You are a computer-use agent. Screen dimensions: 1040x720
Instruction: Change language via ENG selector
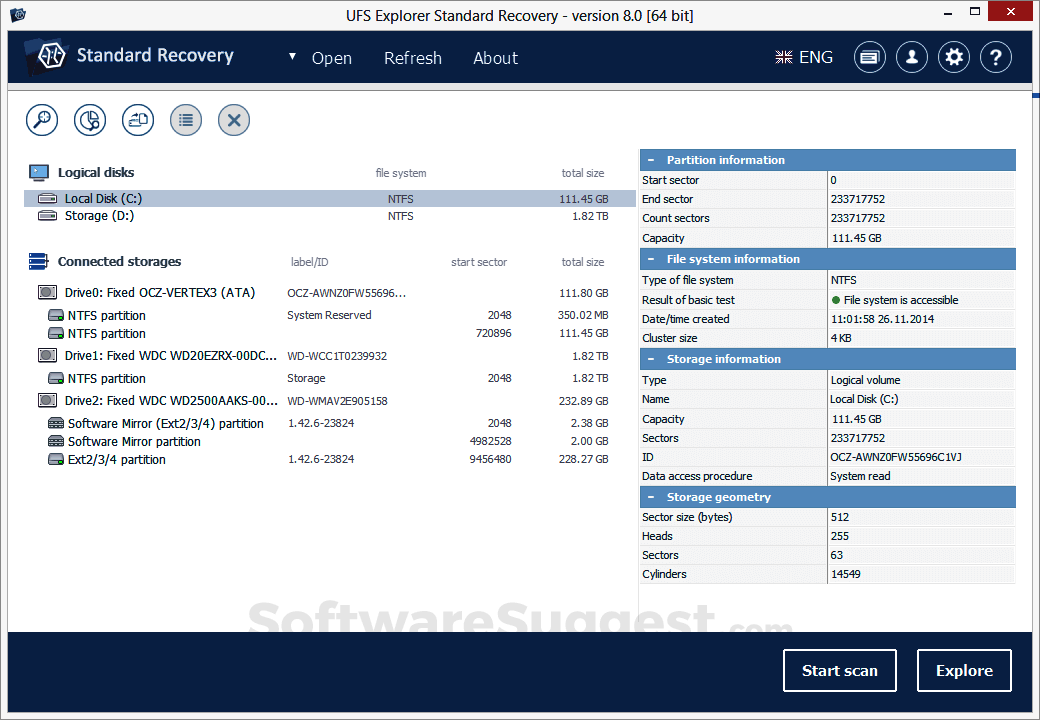pos(804,58)
